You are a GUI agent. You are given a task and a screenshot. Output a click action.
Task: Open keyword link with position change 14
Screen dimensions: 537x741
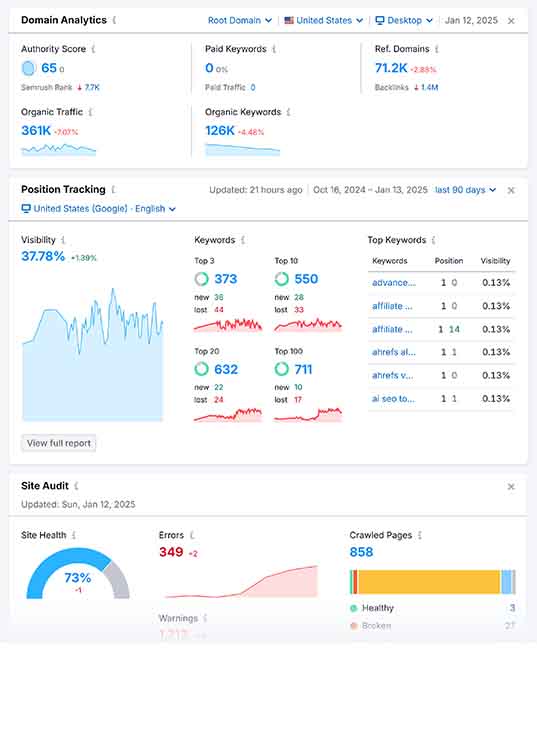click(392, 329)
